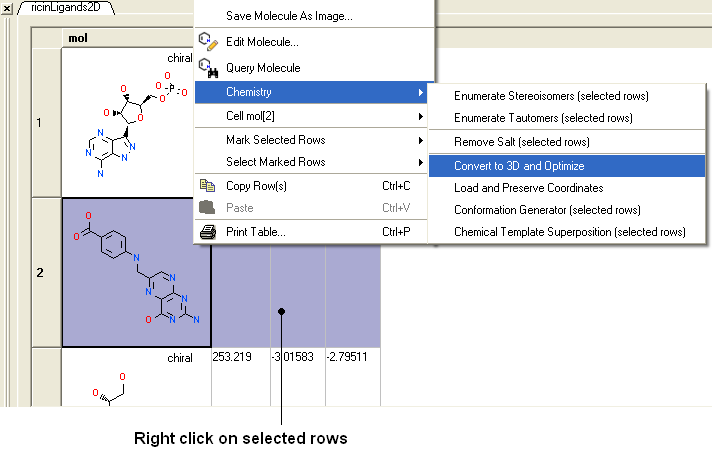This screenshot has width=712, height=452.
Task: Choose Enumerate Stereoisomers for selected rows
Action: (551, 96)
